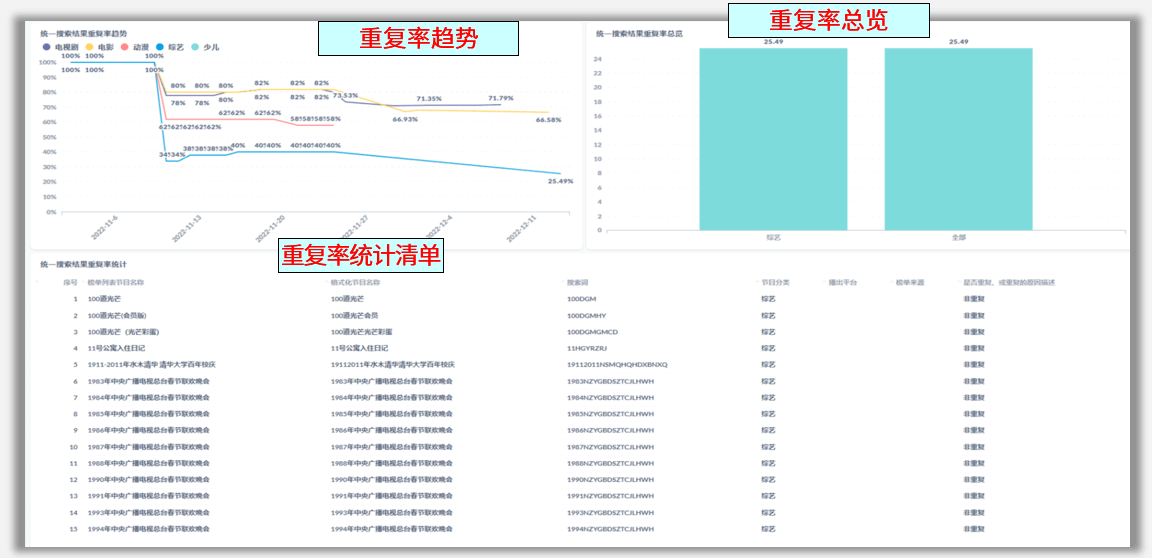Click search term 100DGMGMCD cell

click(592, 332)
